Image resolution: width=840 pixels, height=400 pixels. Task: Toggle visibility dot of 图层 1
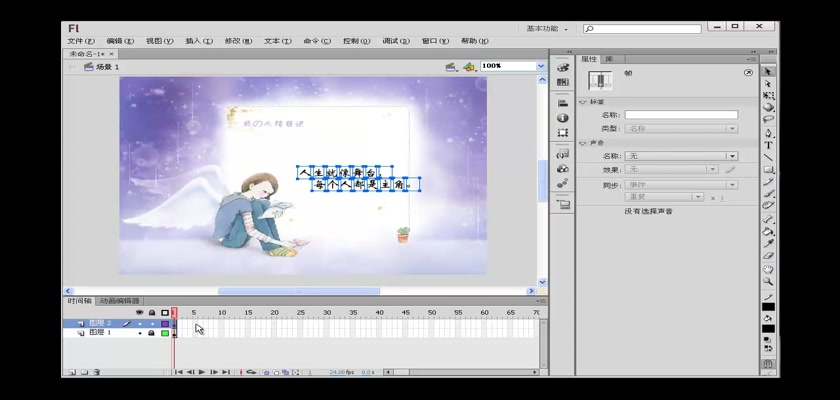(140, 333)
